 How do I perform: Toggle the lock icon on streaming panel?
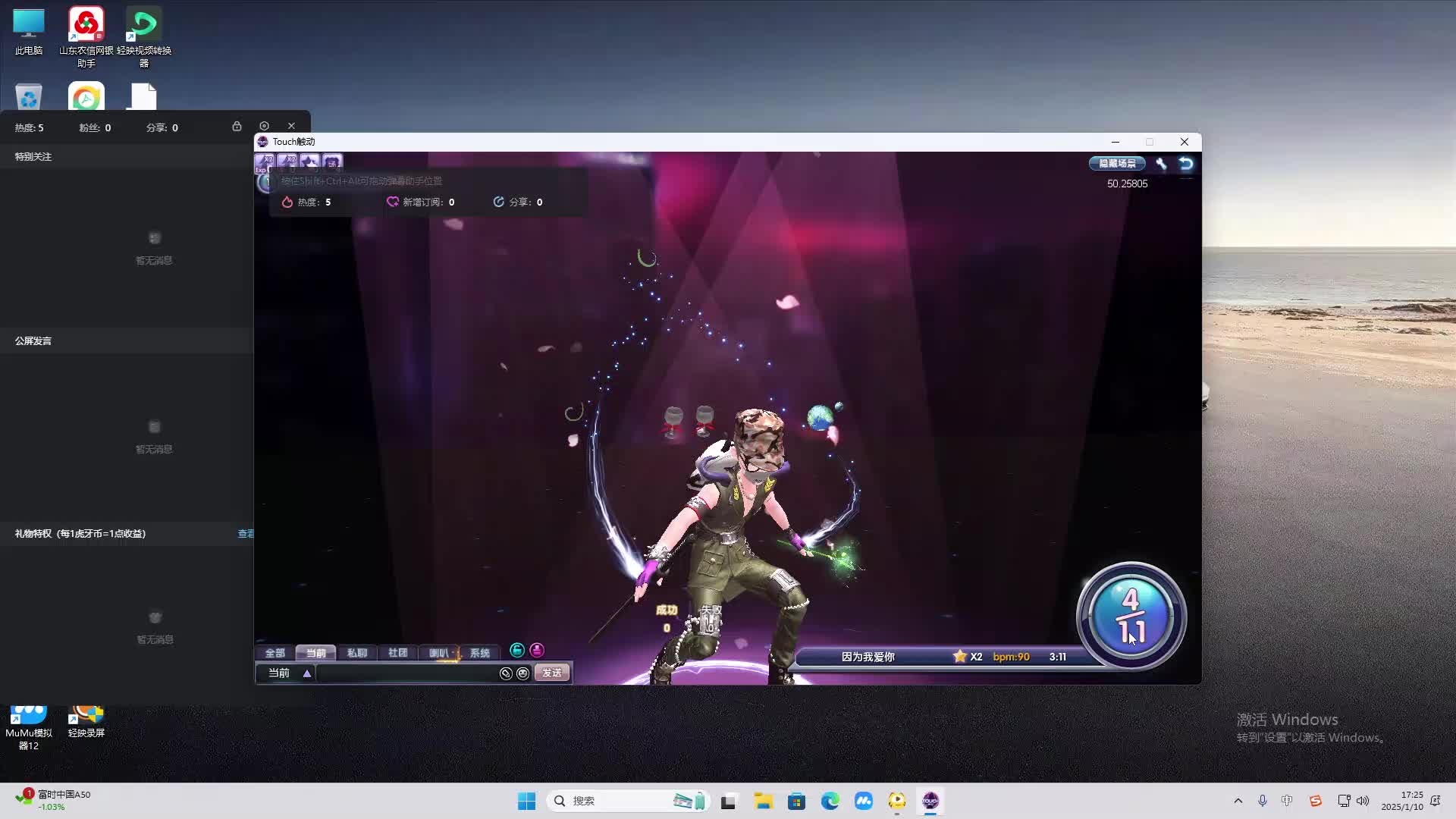point(237,126)
